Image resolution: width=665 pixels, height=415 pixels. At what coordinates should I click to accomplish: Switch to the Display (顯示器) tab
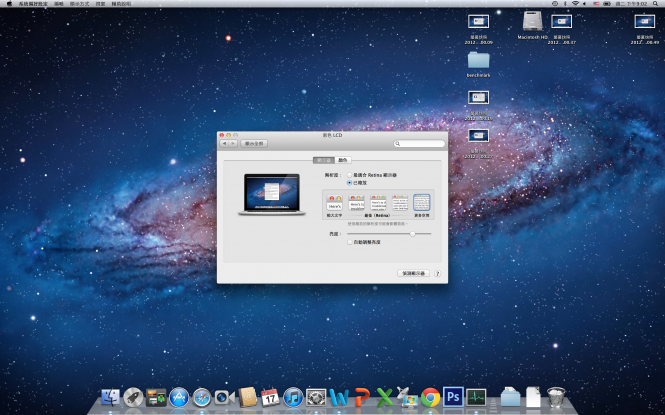[324, 160]
